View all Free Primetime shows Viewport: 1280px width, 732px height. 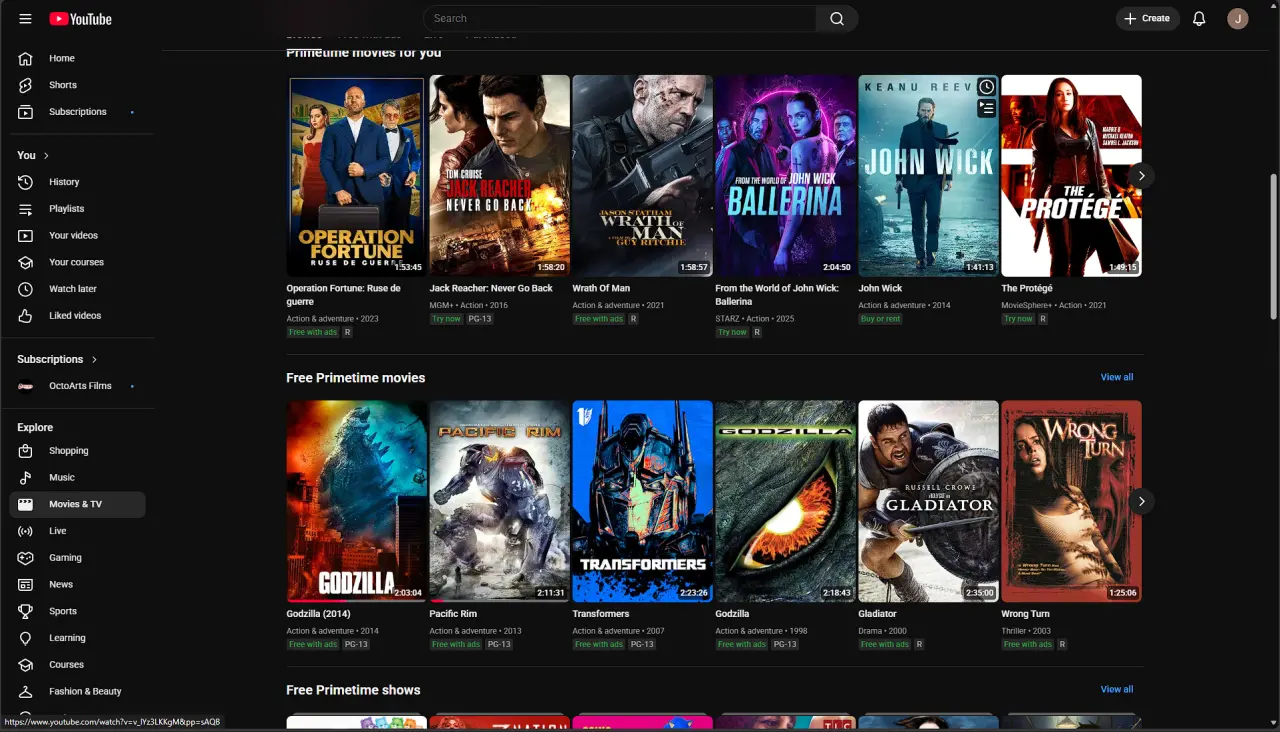click(x=1117, y=689)
